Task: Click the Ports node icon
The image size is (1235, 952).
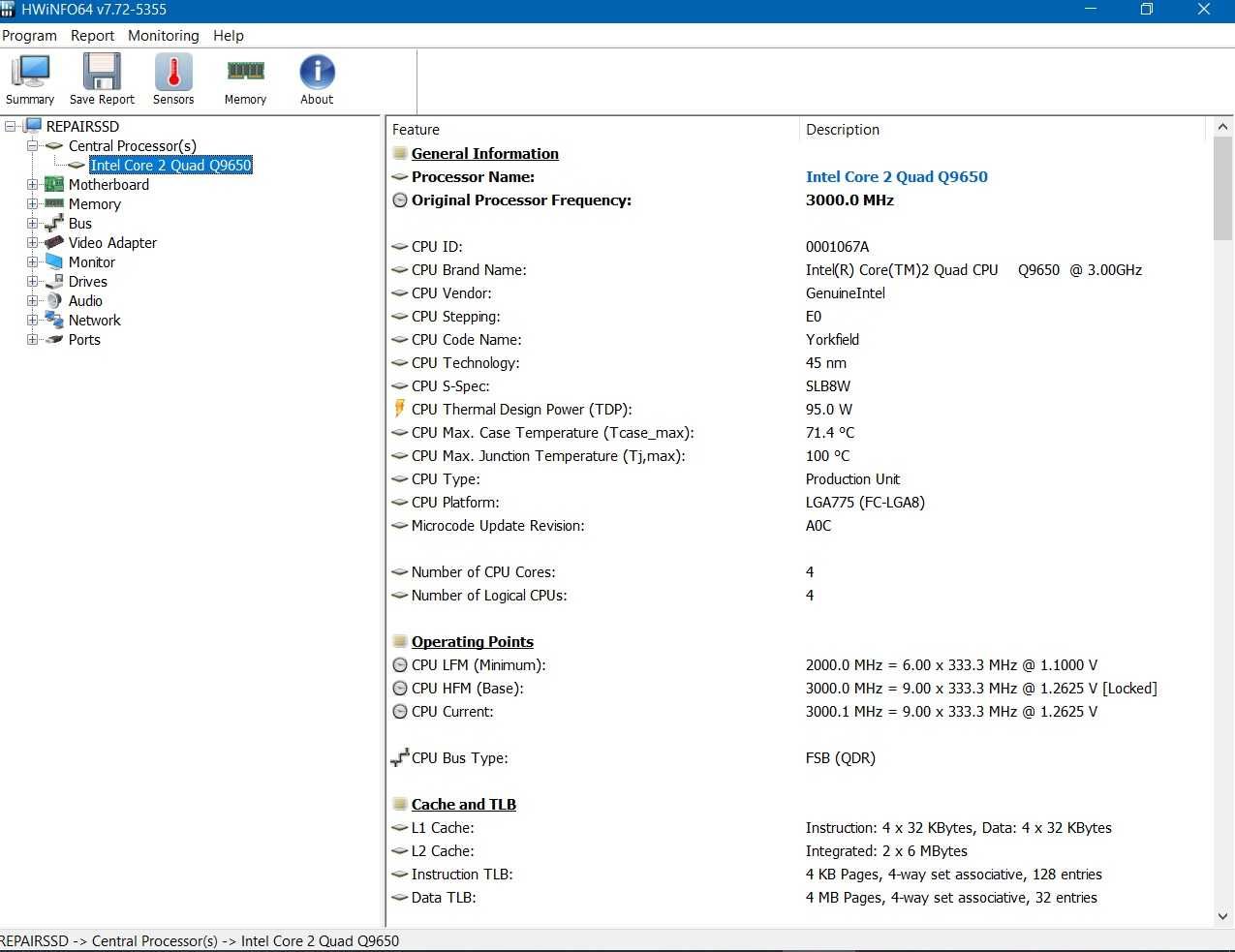Action: (x=54, y=339)
